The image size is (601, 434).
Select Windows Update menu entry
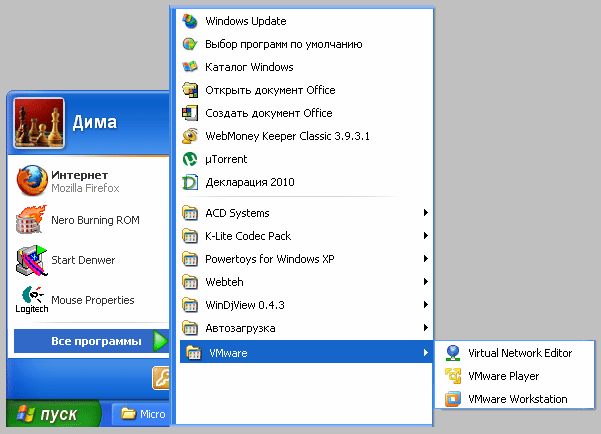click(x=306, y=21)
